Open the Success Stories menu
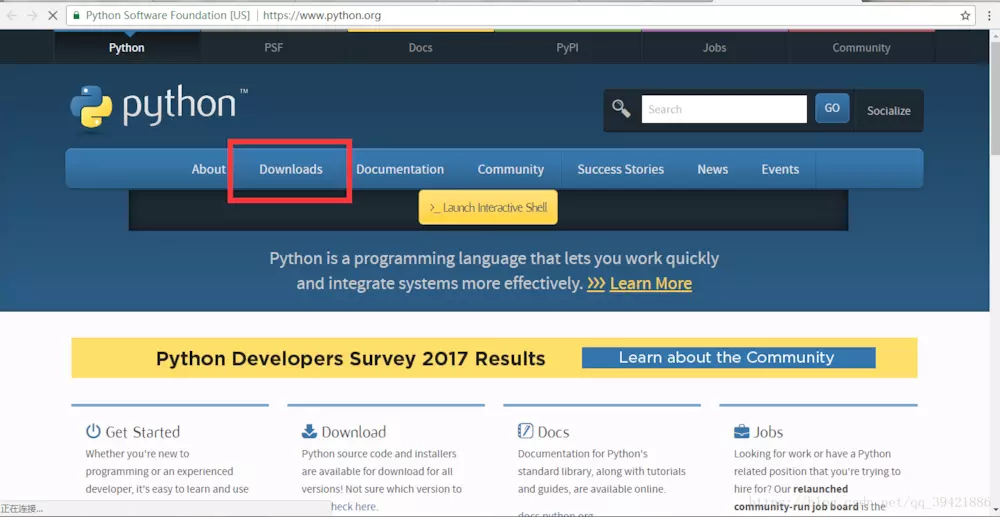Viewport: 1000px width, 517px height. (x=621, y=169)
